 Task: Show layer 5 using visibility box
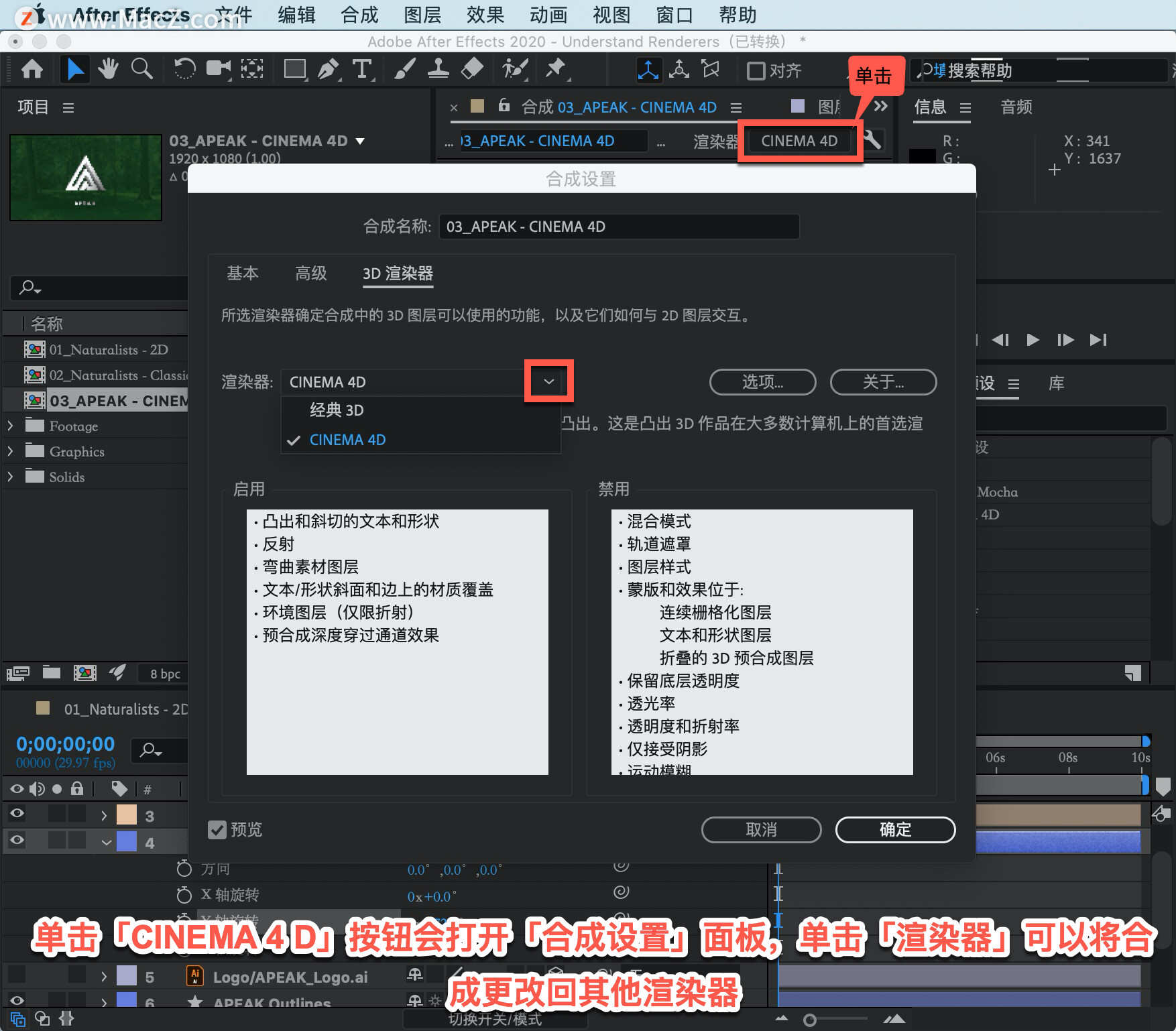pos(17,975)
